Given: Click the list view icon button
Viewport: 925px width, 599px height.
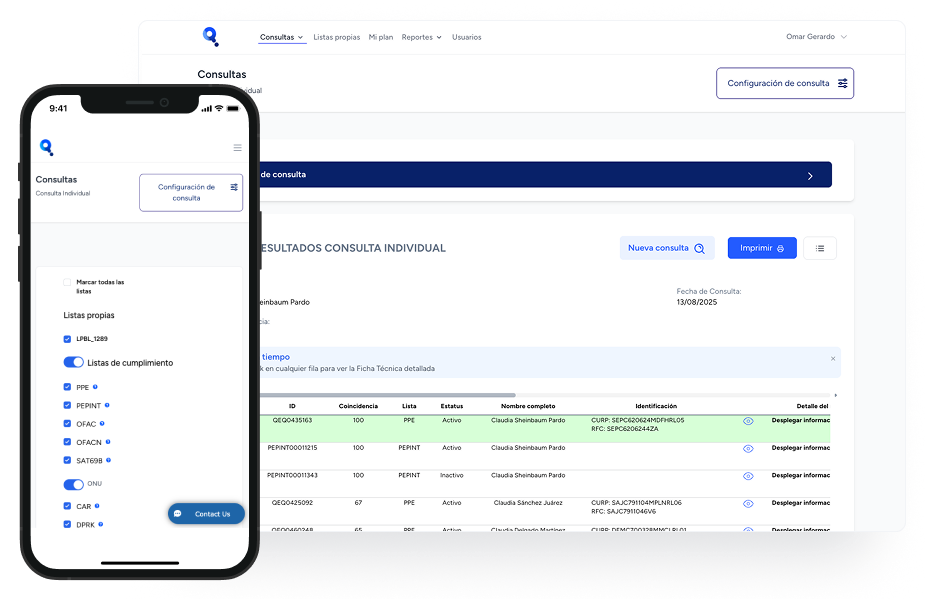Looking at the screenshot, I should [x=819, y=248].
